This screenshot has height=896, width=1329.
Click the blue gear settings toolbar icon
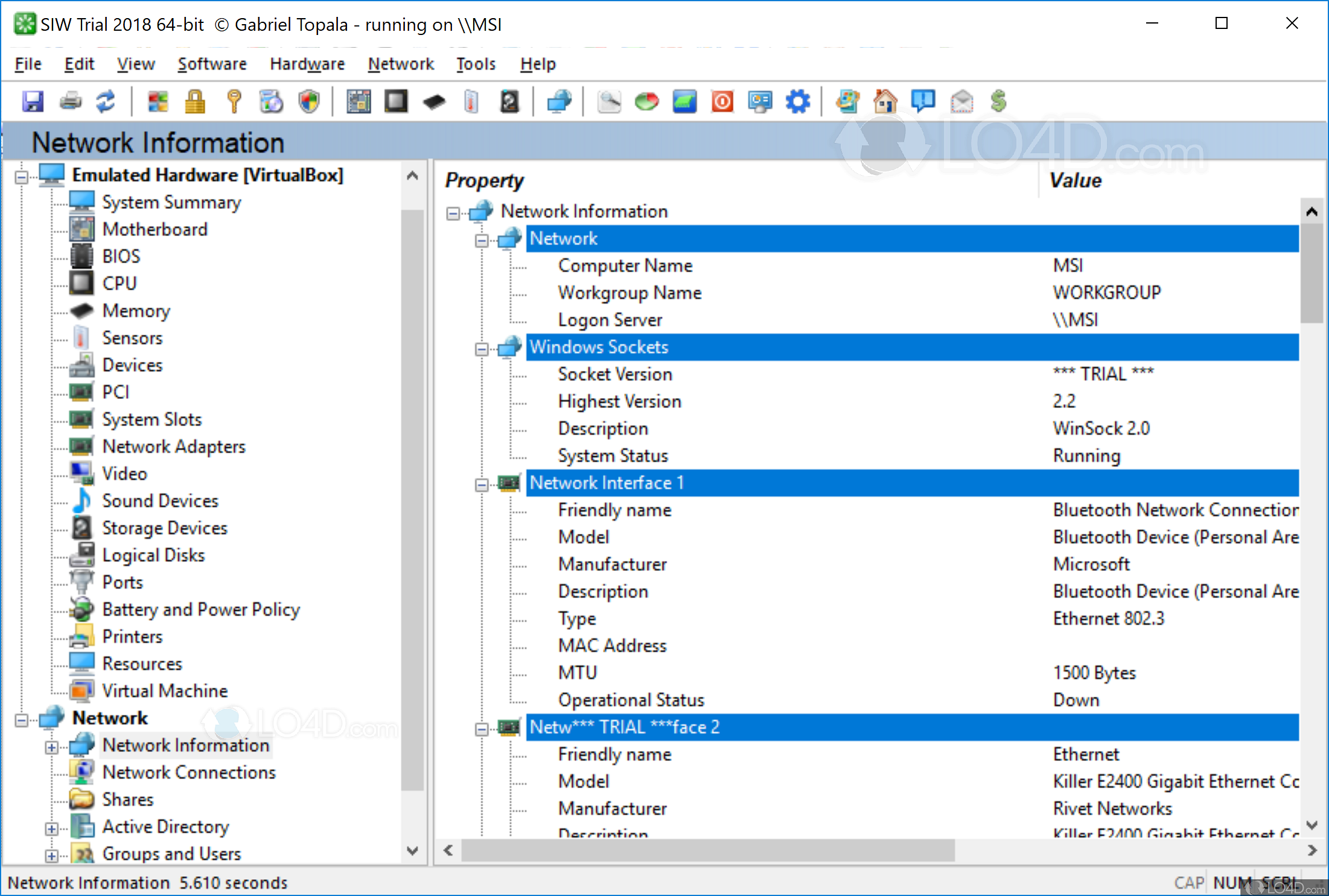(x=798, y=101)
